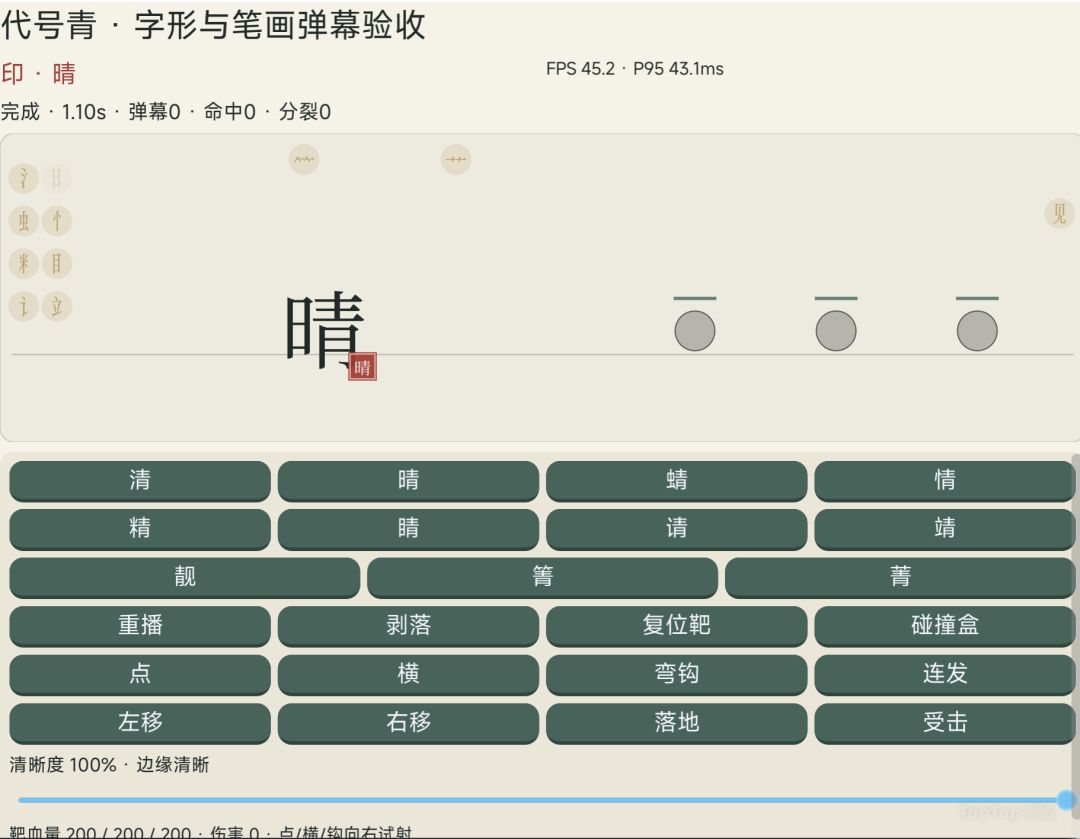
Task: Select the 睛 (eye) character button
Action: click(408, 528)
